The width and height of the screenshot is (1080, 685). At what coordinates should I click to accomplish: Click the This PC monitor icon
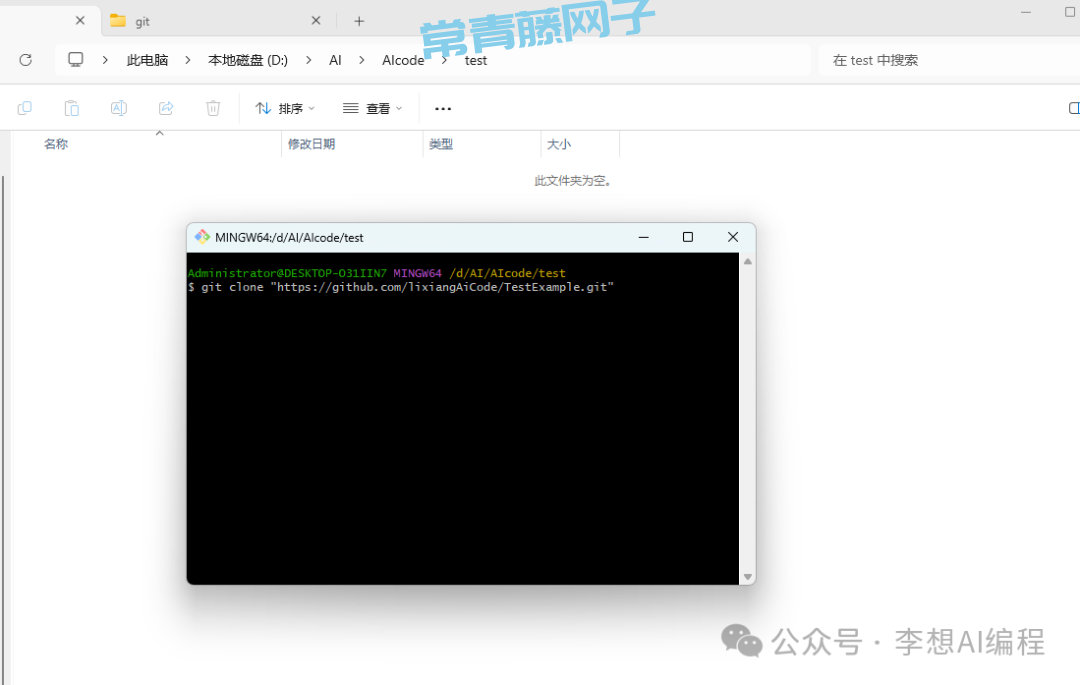click(76, 60)
